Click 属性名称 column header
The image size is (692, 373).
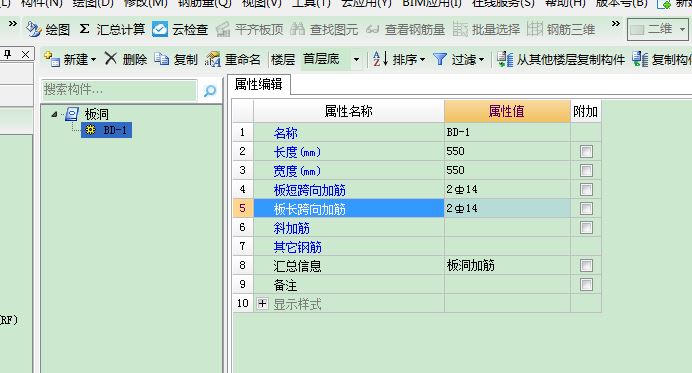click(x=349, y=111)
